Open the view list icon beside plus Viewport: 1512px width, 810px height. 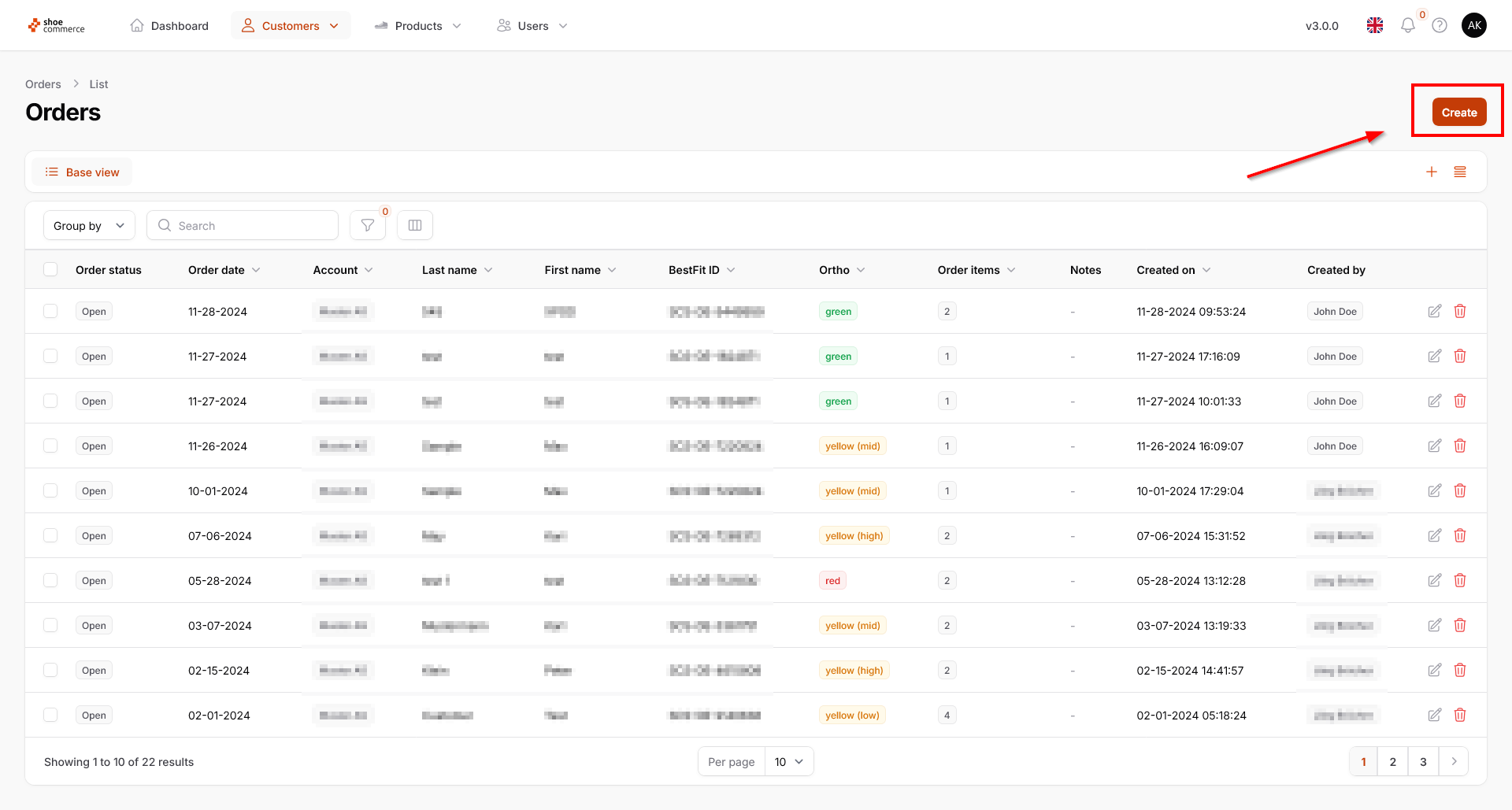point(1460,172)
